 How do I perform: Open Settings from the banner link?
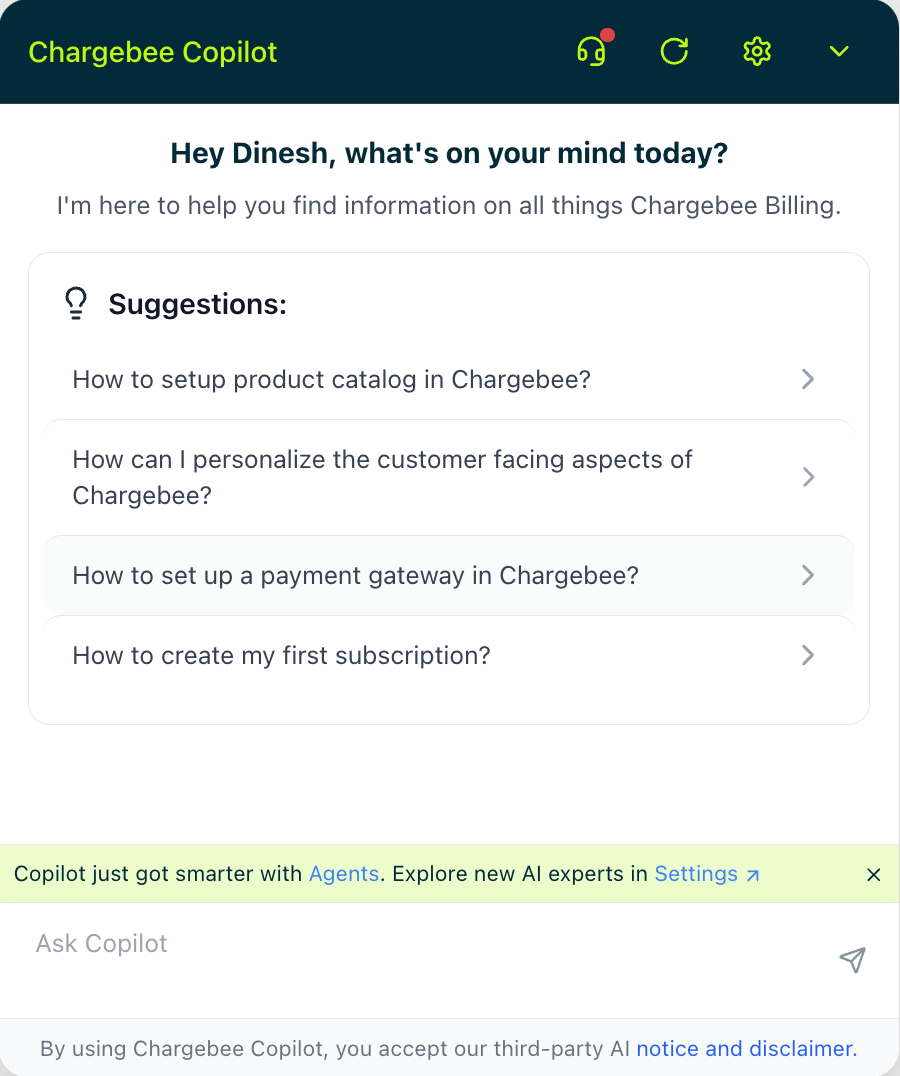point(696,873)
